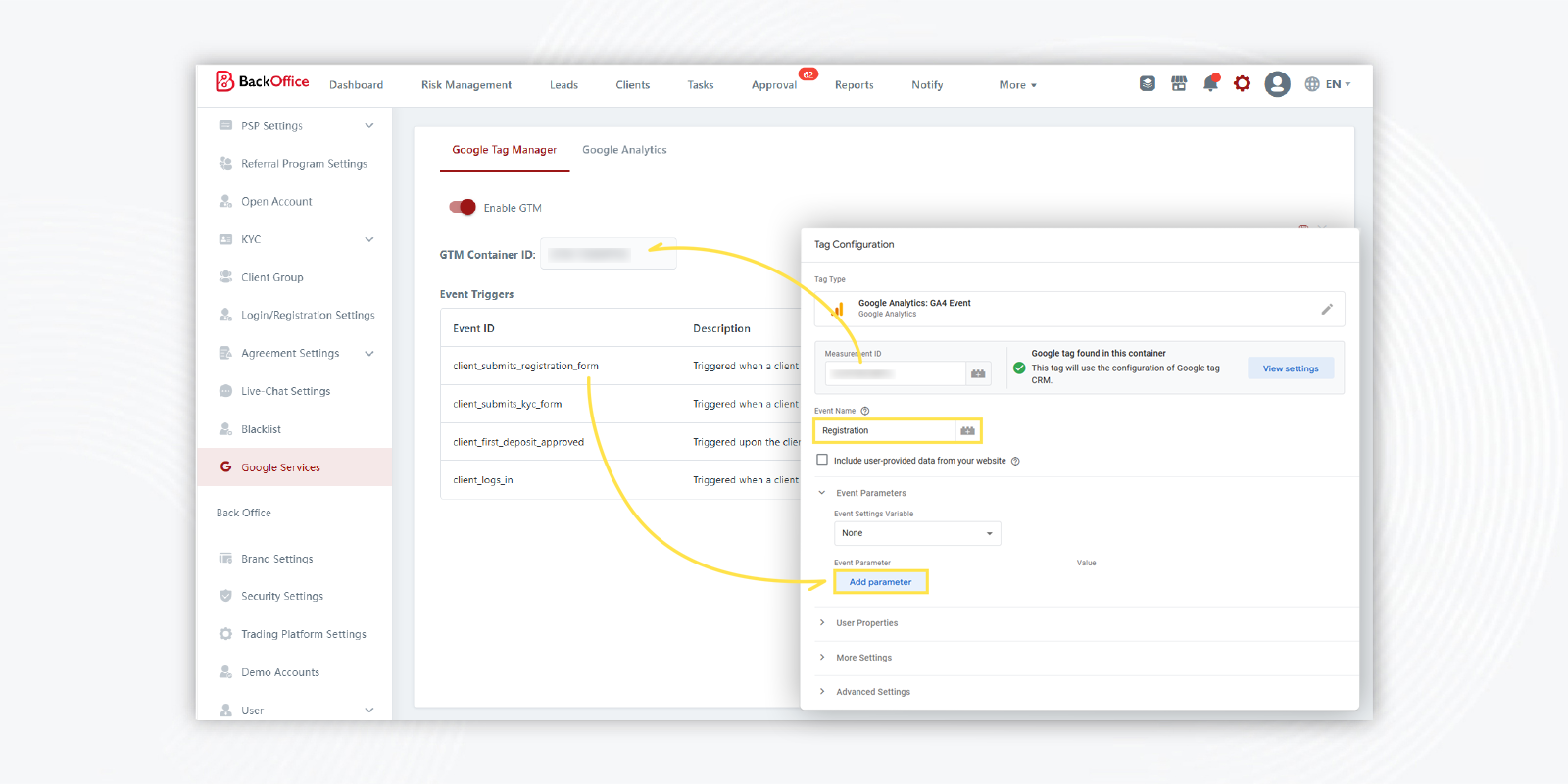This screenshot has width=1568, height=784.
Task: Click the Demo Accounts sidebar icon
Action: pos(225,672)
